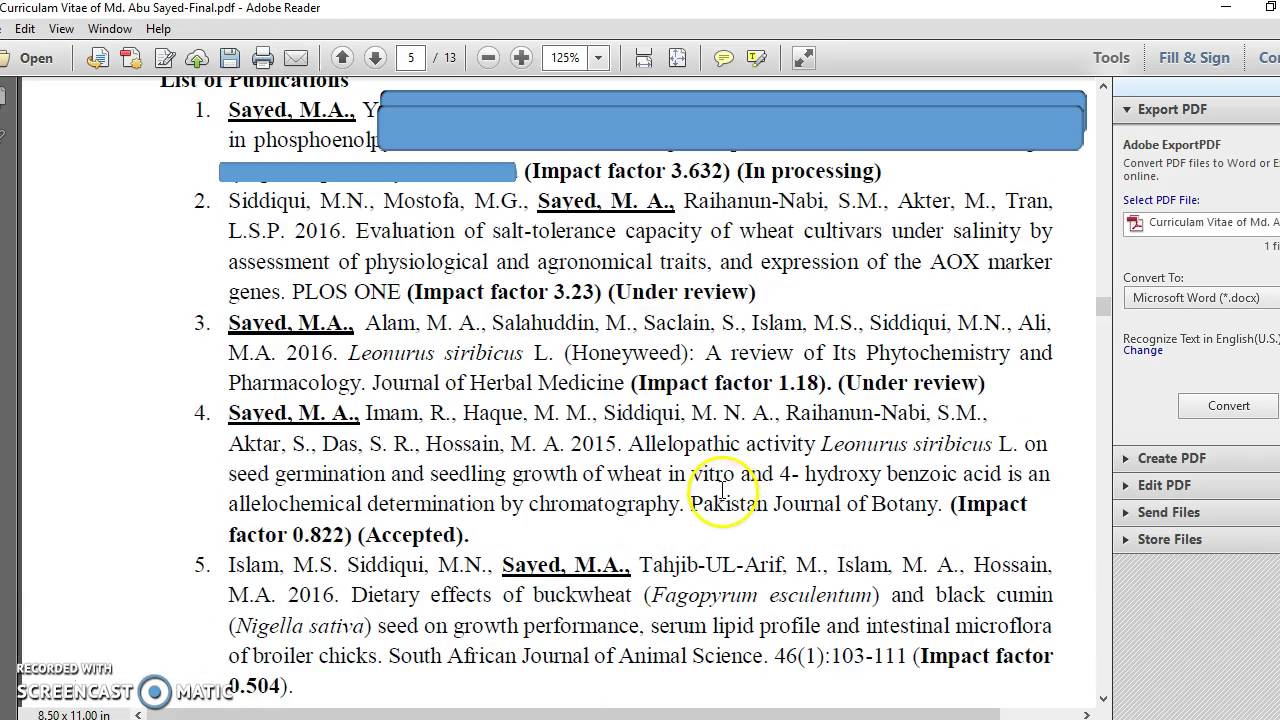Click the selected PDF file entry

click(x=1202, y=223)
